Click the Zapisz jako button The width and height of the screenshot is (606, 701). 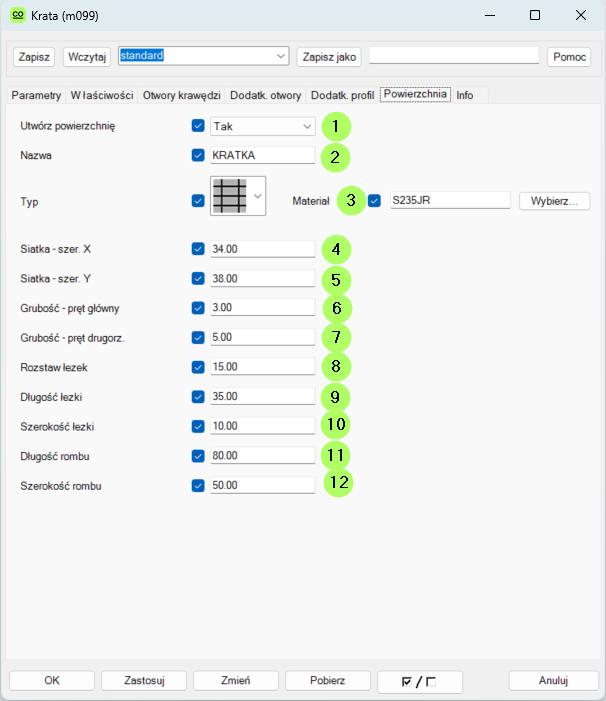pyautogui.click(x=328, y=57)
